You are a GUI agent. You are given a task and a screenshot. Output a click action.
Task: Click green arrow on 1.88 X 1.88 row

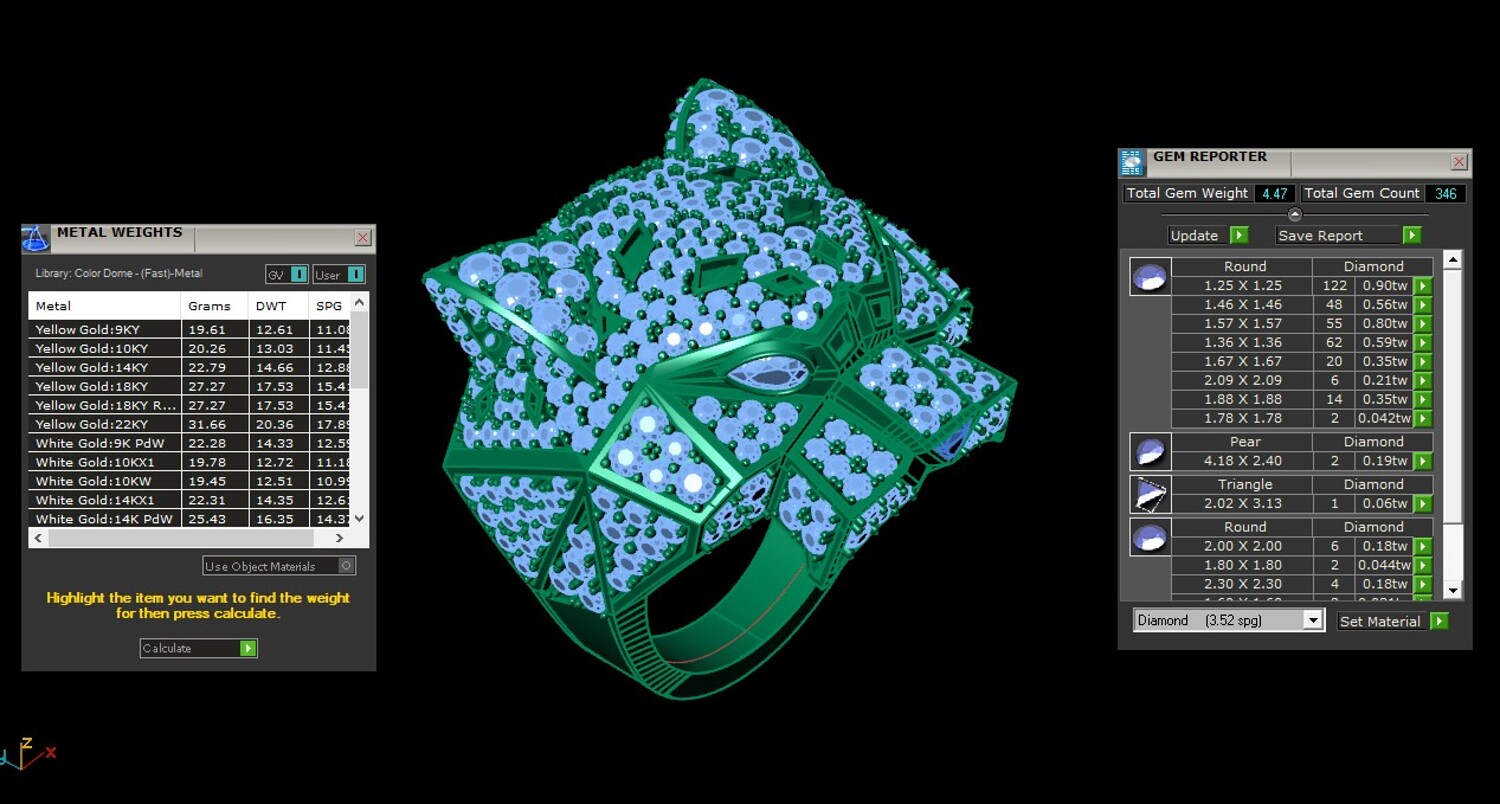pos(1422,400)
